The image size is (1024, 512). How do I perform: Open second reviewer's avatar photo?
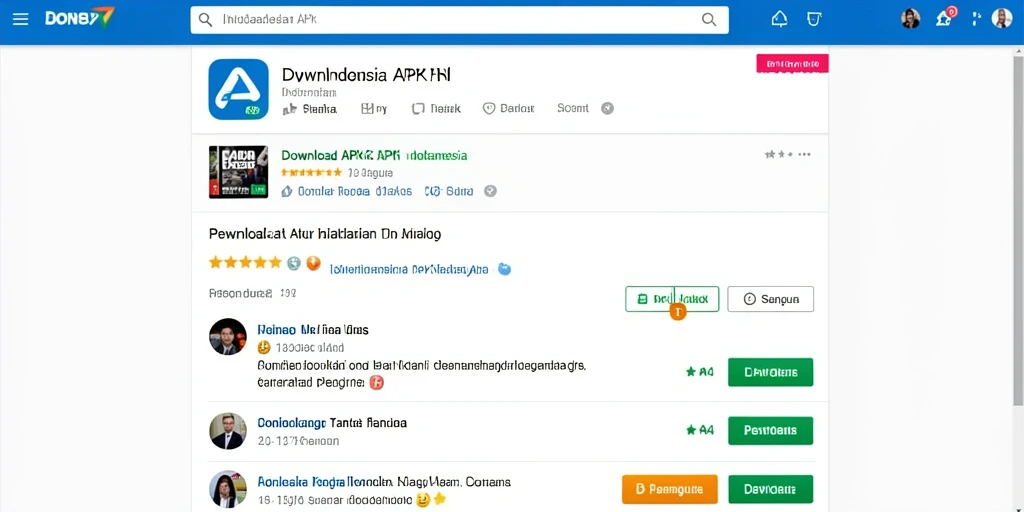point(228,431)
